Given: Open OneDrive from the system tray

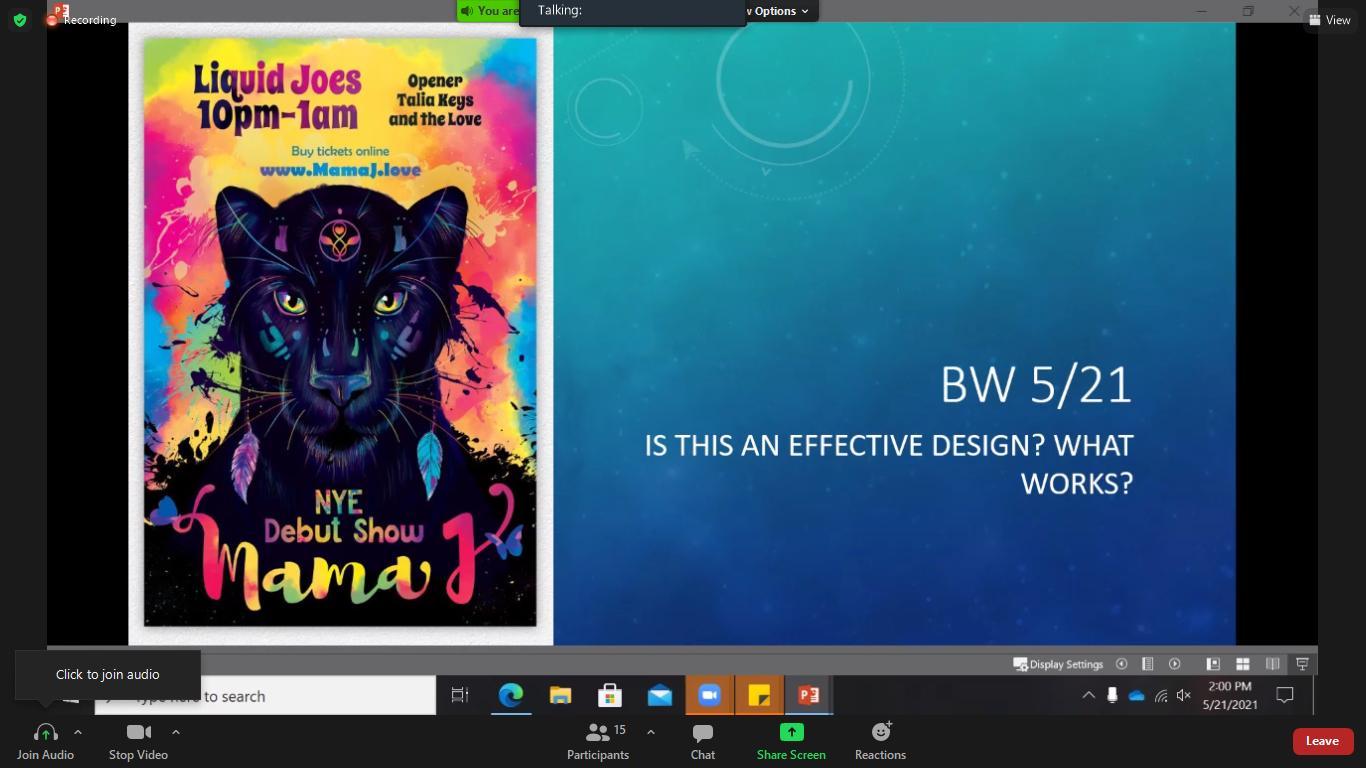Looking at the screenshot, I should (x=1136, y=696).
